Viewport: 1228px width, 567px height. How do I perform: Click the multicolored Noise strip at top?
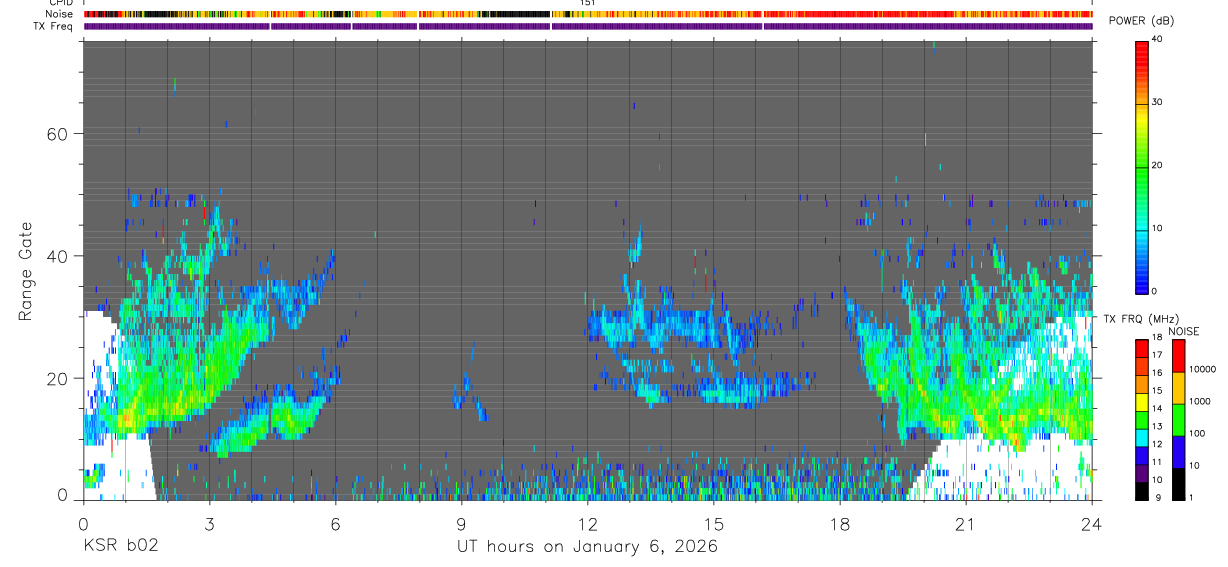[x=588, y=14]
